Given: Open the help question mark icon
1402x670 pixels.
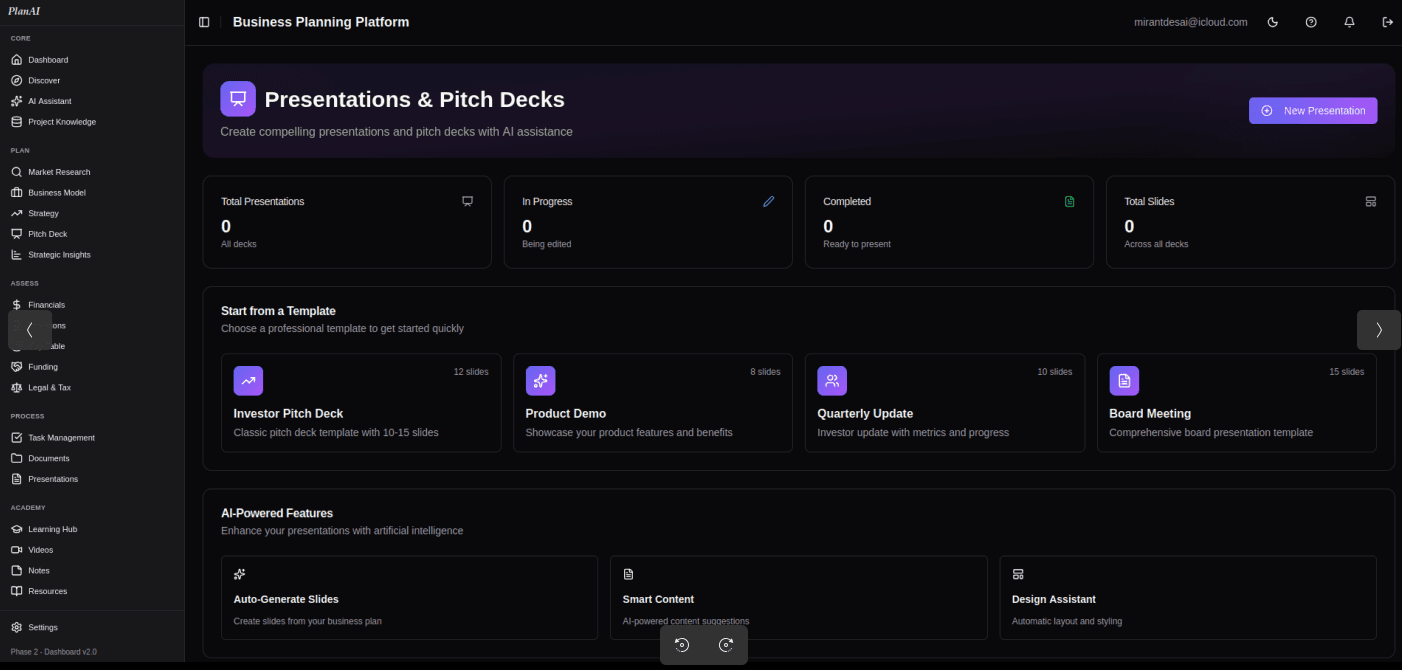Looking at the screenshot, I should [1311, 22].
